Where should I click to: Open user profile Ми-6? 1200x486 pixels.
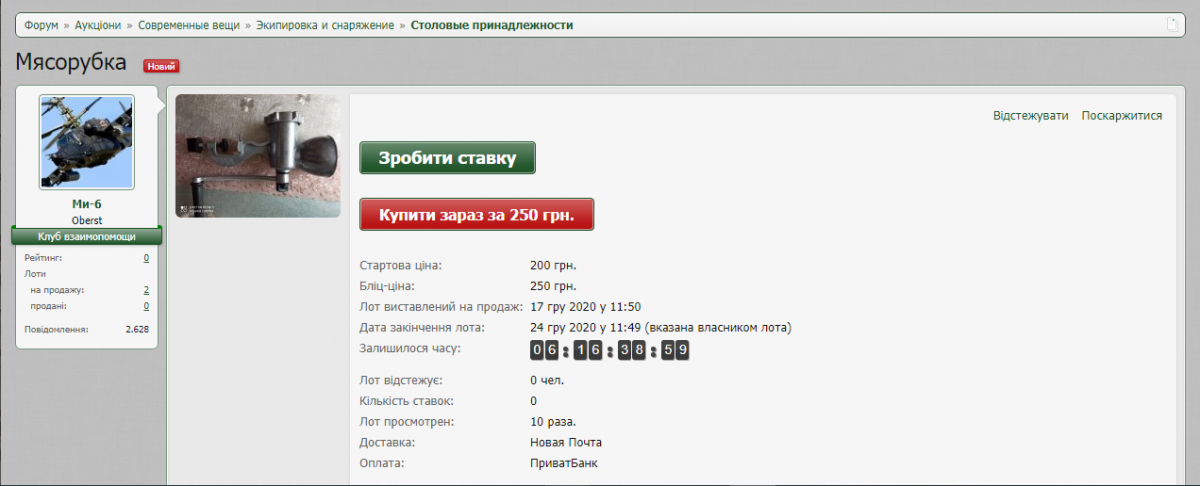pyautogui.click(x=87, y=204)
